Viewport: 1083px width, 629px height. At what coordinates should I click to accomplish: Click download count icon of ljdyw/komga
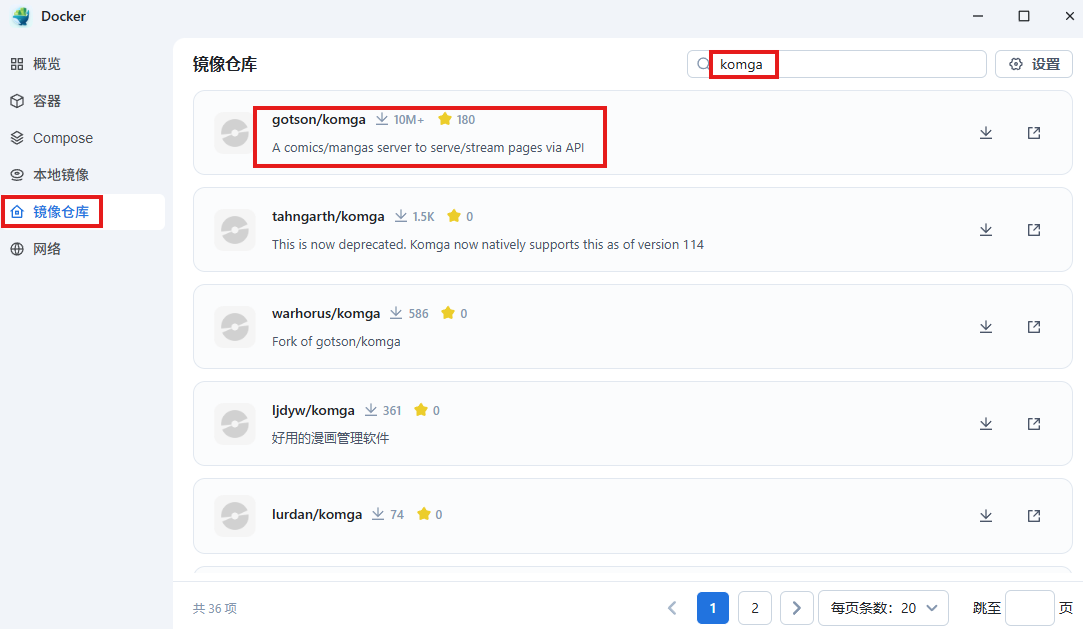click(x=371, y=410)
